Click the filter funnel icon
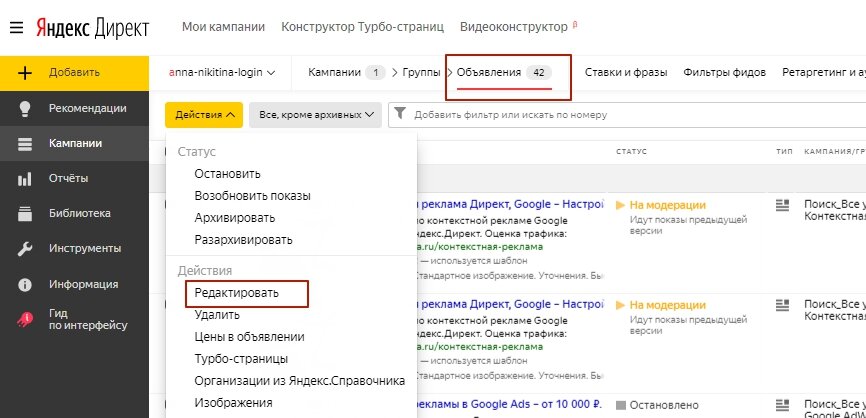Viewport: 866px width, 418px height. tap(400, 114)
